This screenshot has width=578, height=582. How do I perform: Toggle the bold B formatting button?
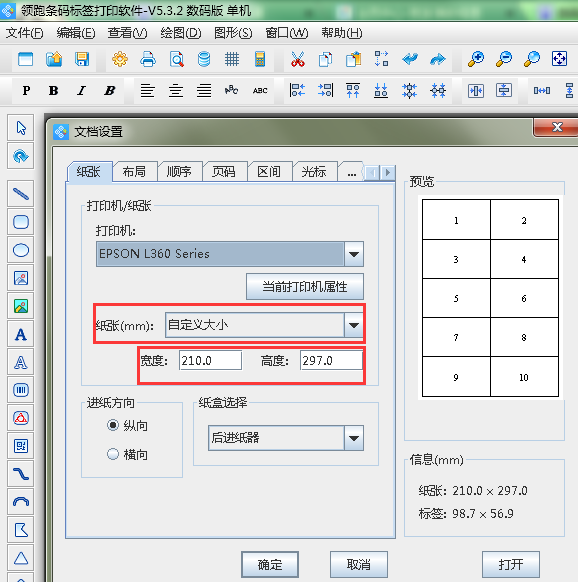(x=53, y=90)
